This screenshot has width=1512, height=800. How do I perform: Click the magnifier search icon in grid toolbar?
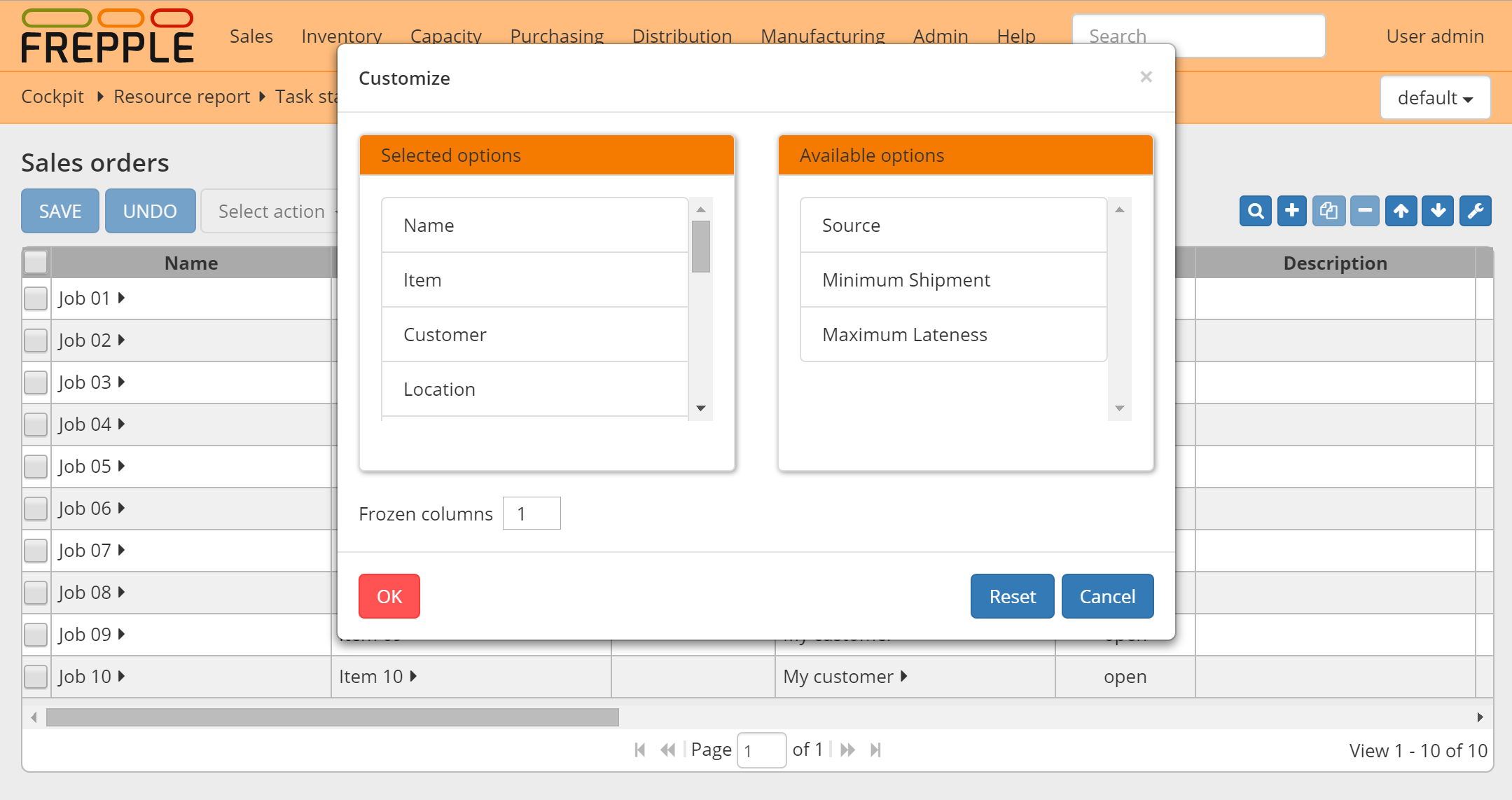coord(1255,211)
